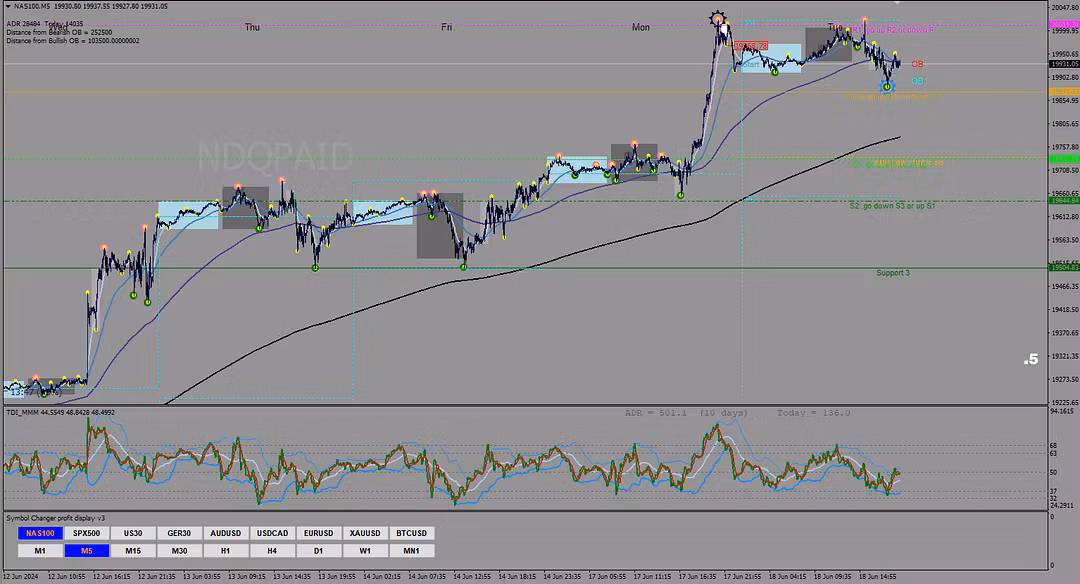Set timeframe to H1
Image resolution: width=1080 pixels, height=584 pixels.
pos(225,550)
